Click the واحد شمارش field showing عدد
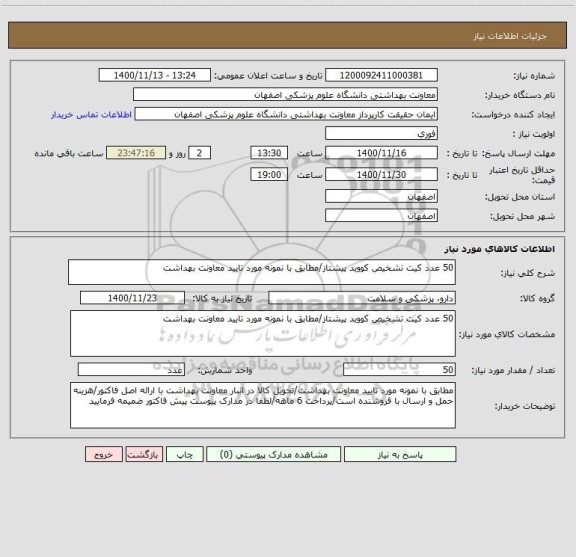This screenshot has width=576, height=557. tap(131, 370)
